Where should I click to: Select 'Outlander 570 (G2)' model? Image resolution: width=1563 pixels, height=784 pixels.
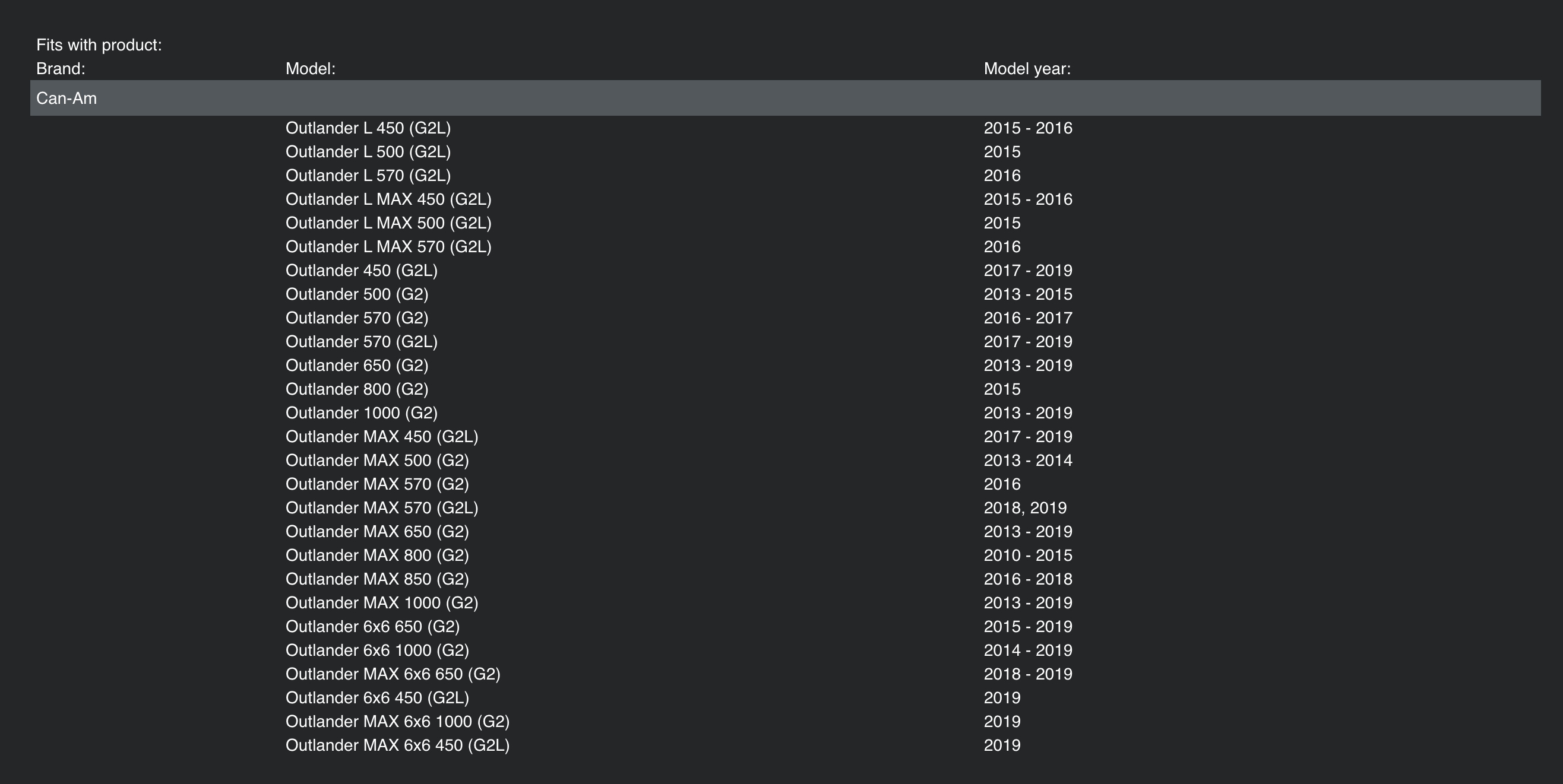coord(357,318)
